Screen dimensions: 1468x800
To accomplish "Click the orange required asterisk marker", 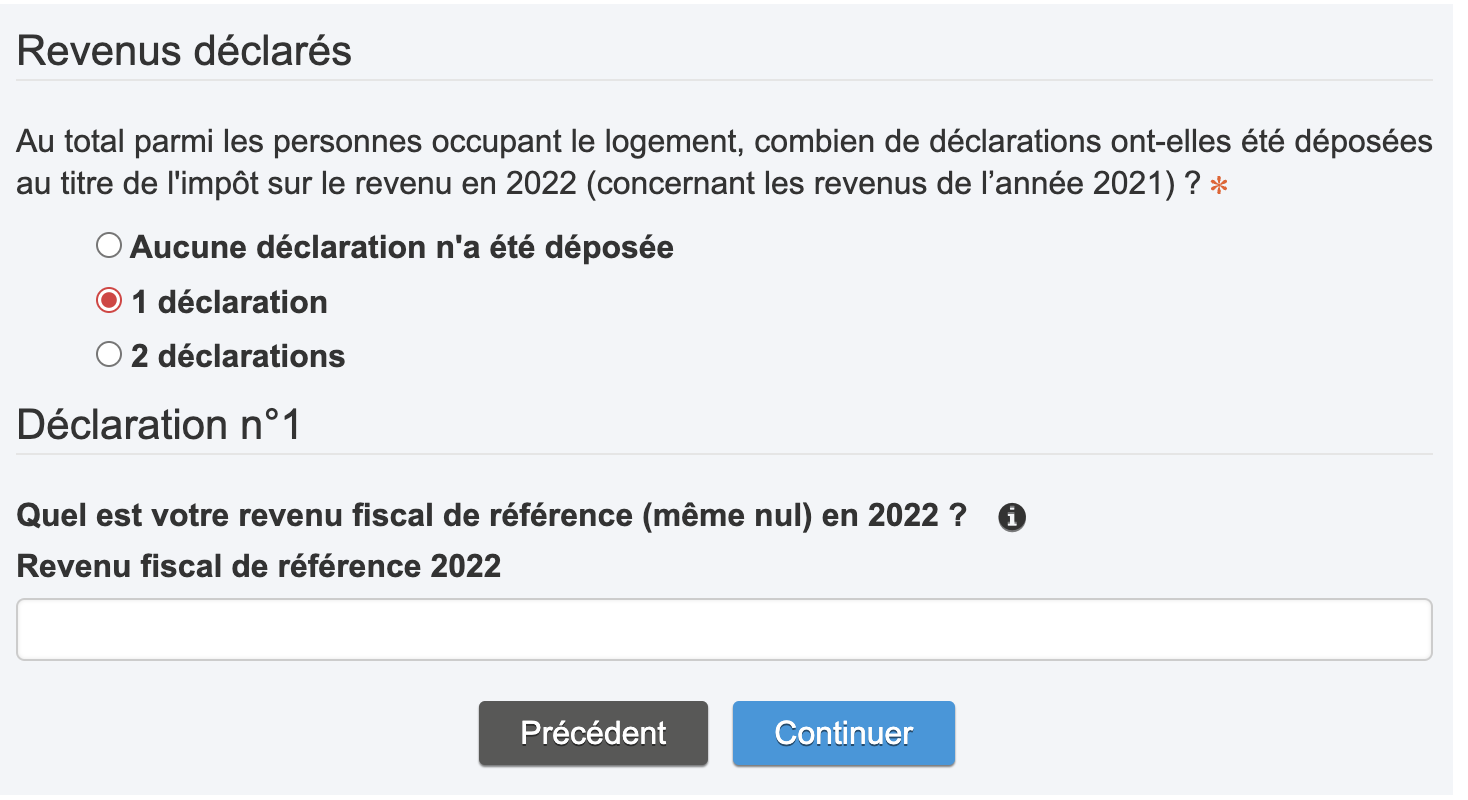I will tap(1219, 186).
